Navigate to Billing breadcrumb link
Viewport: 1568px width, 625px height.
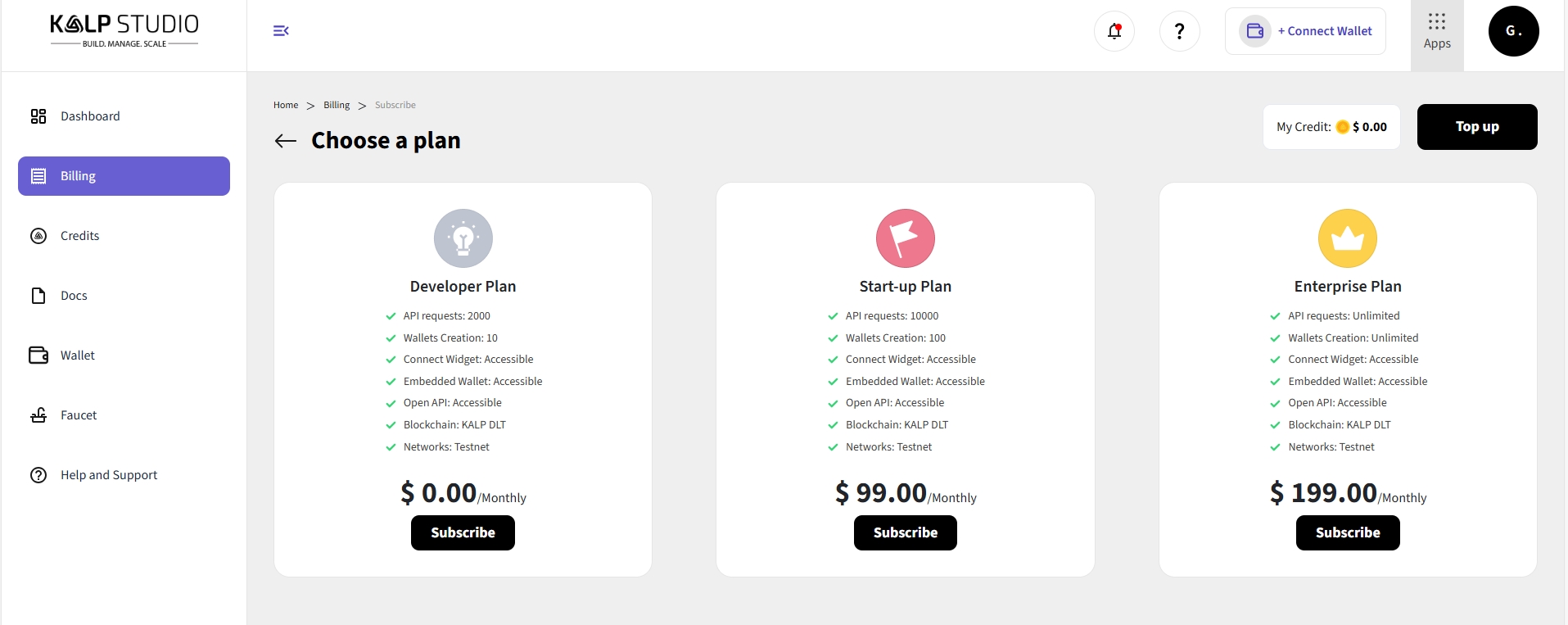click(337, 105)
